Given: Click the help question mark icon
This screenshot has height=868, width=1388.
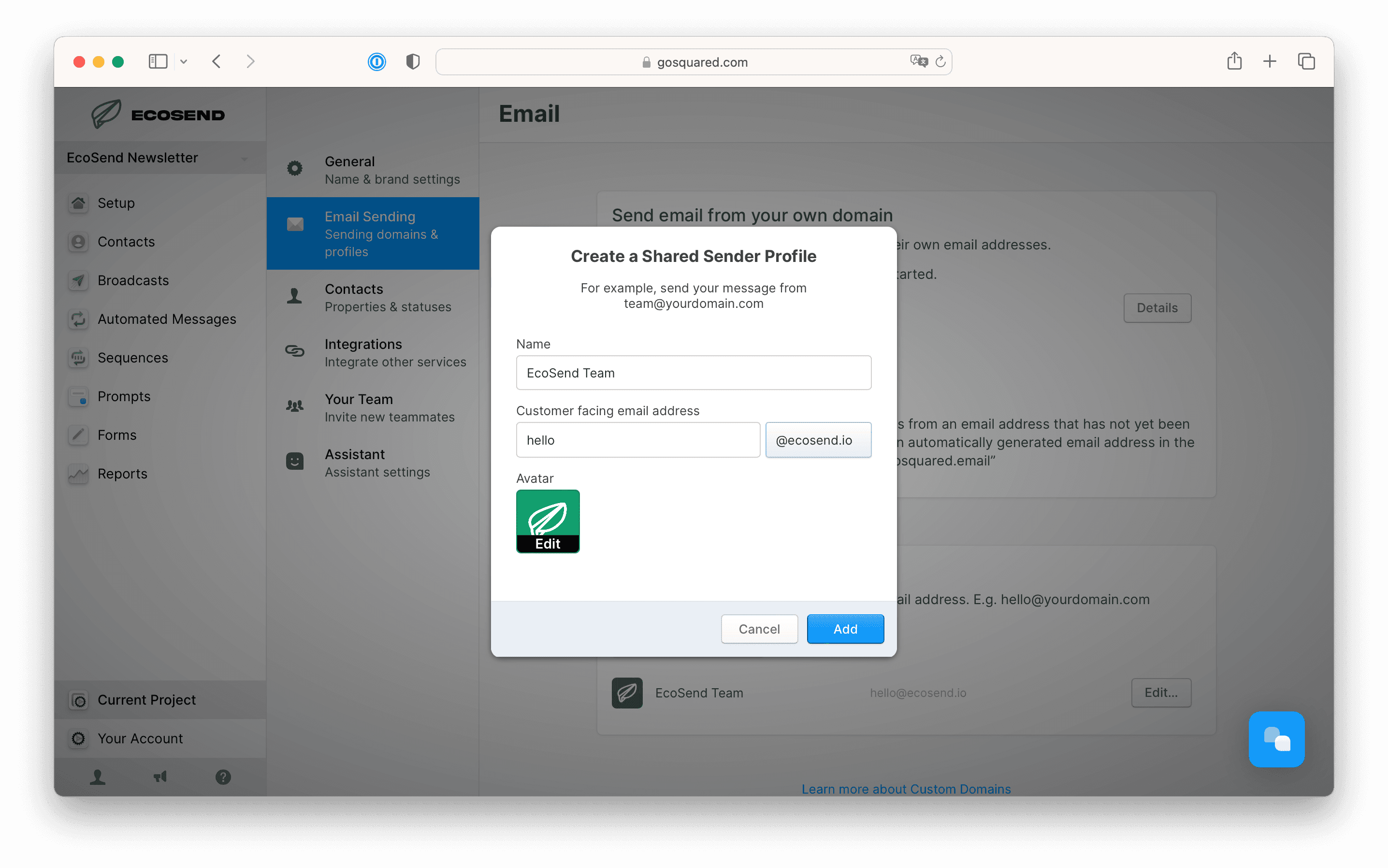Looking at the screenshot, I should pos(223,777).
